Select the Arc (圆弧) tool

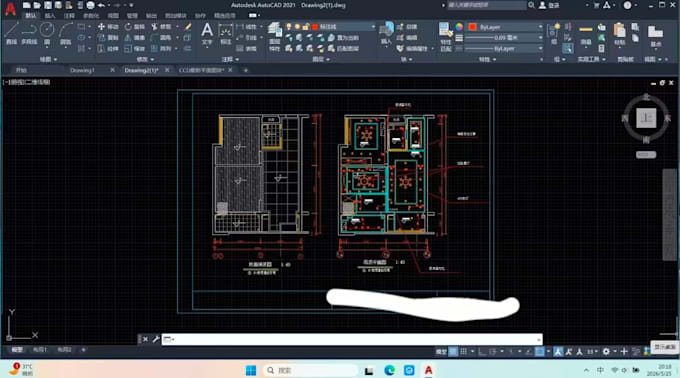click(65, 33)
